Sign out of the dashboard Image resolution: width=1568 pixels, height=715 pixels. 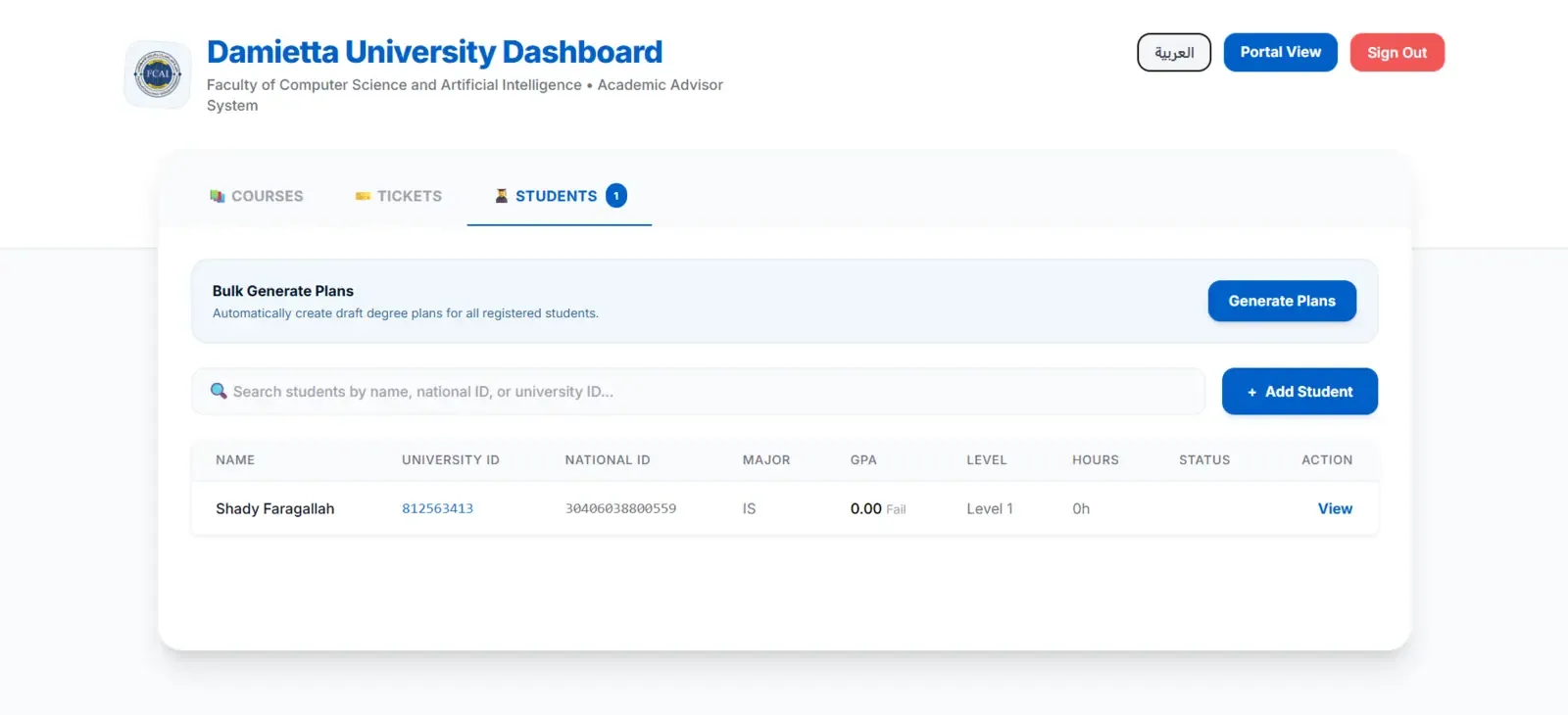[x=1397, y=53]
